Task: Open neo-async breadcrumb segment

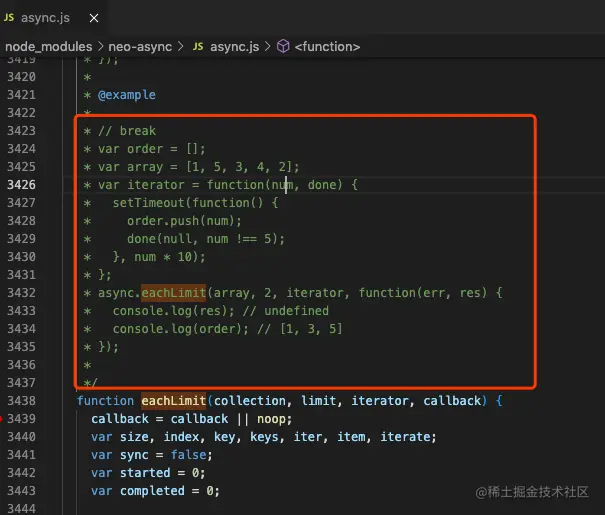Action: pyautogui.click(x=140, y=47)
